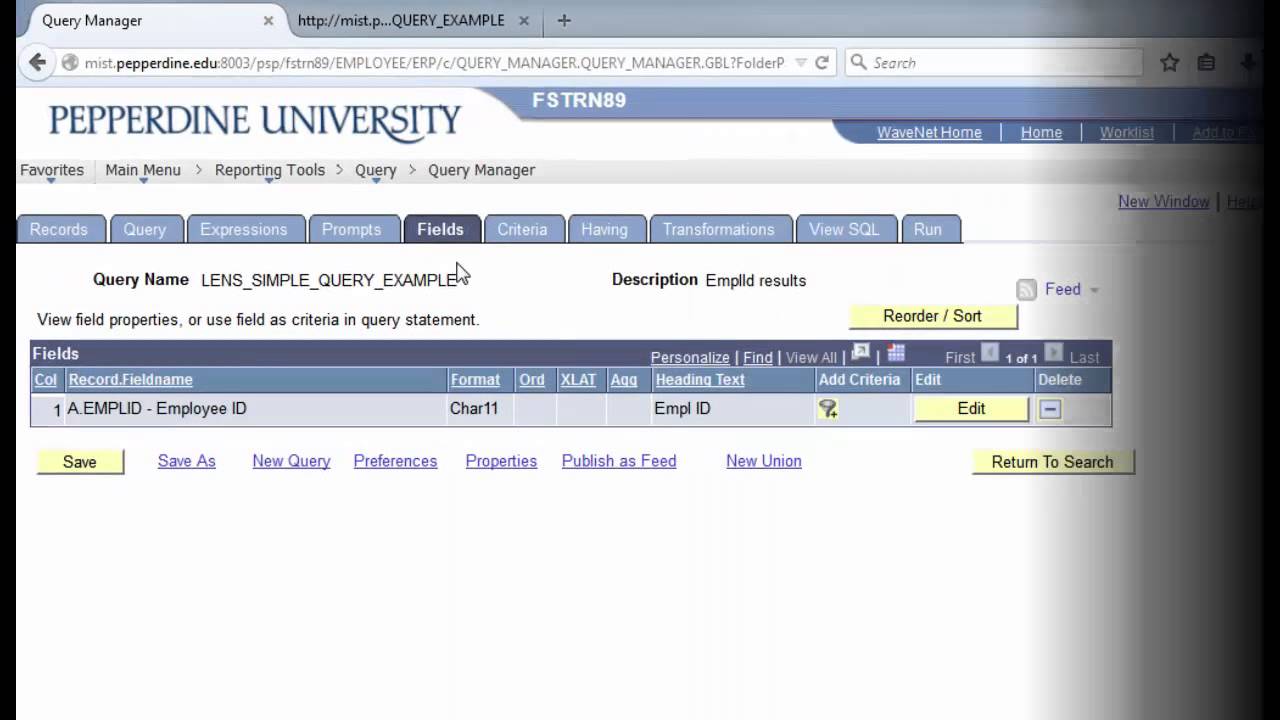The image size is (1280, 720).
Task: Close the Query Manager browser tab
Action: (268, 20)
